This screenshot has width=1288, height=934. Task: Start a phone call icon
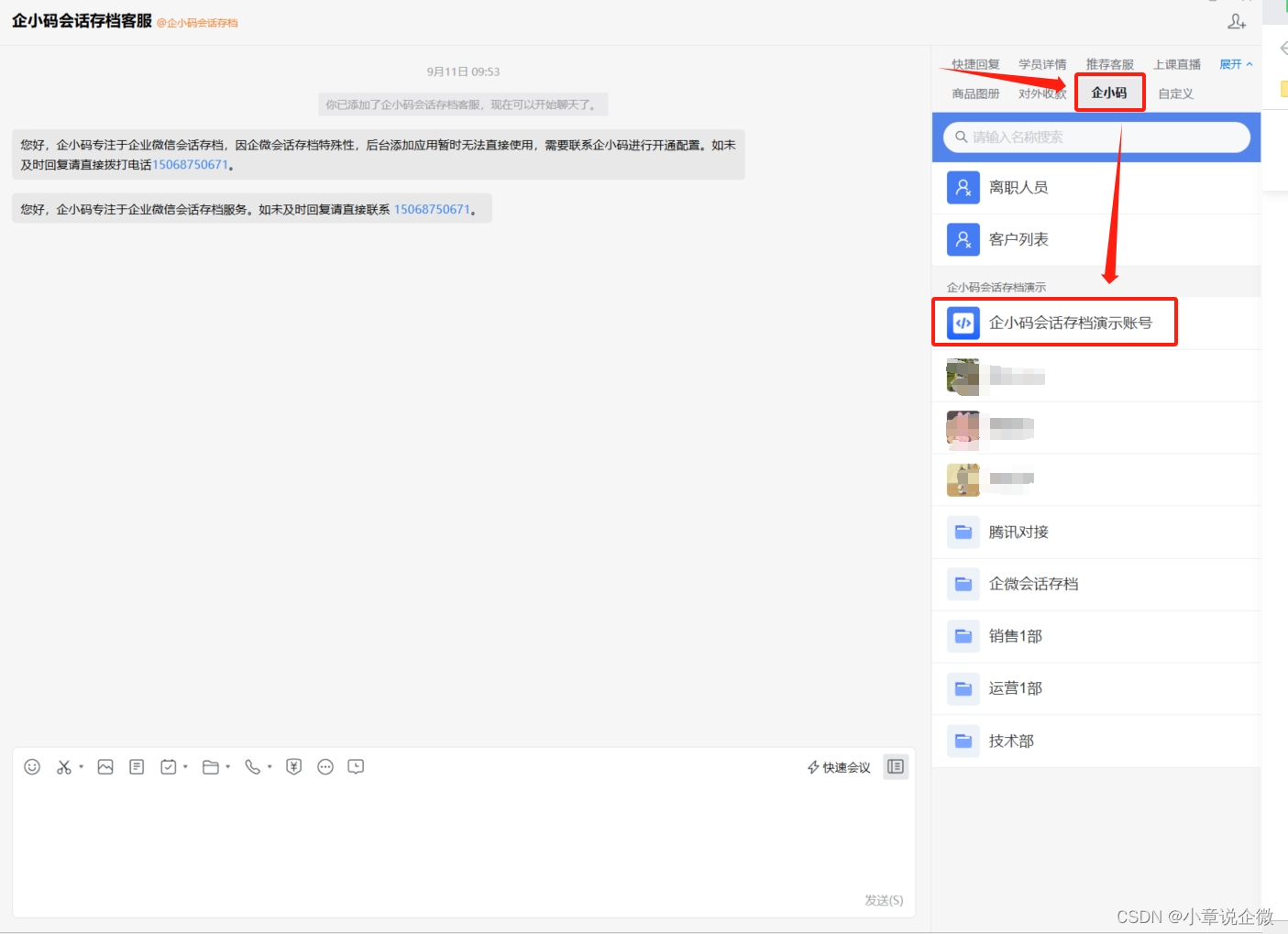click(253, 767)
